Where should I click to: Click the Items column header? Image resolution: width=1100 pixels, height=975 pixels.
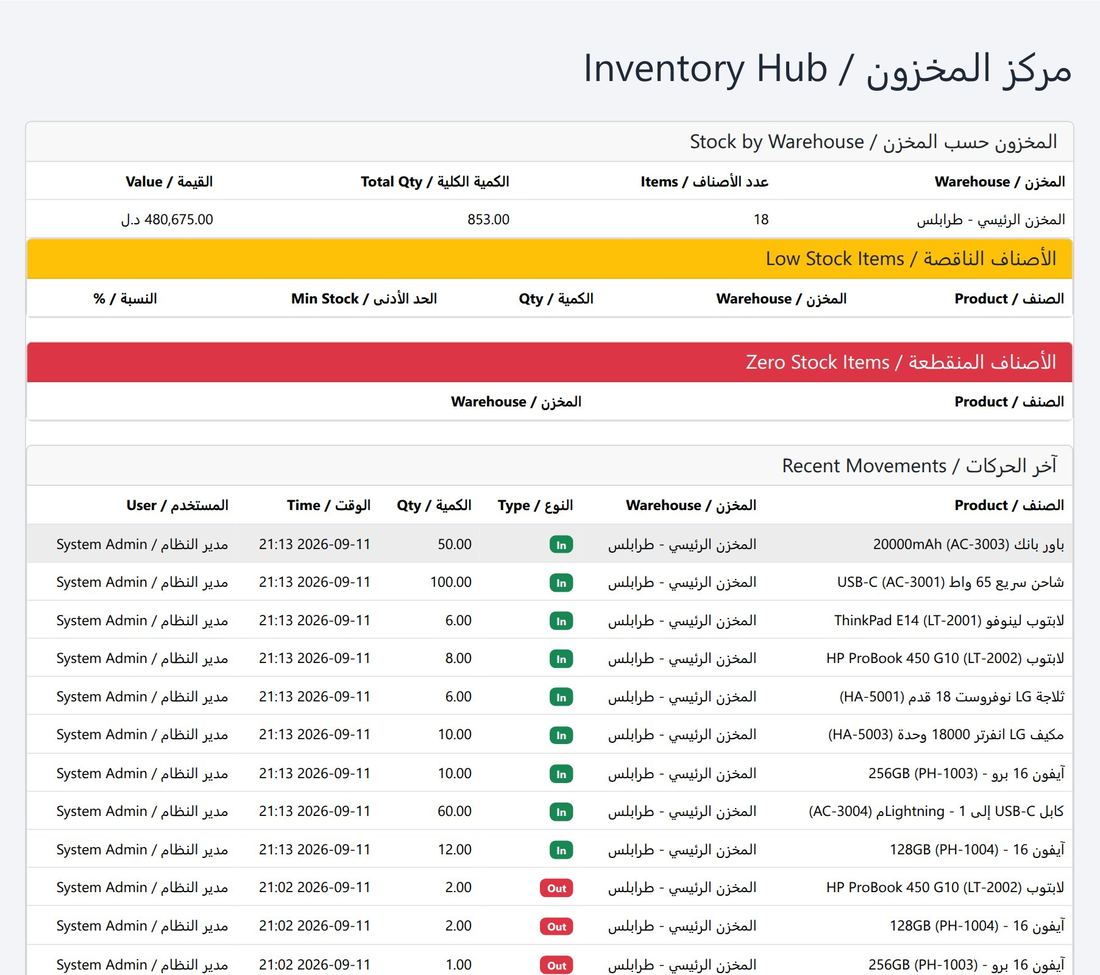(704, 182)
